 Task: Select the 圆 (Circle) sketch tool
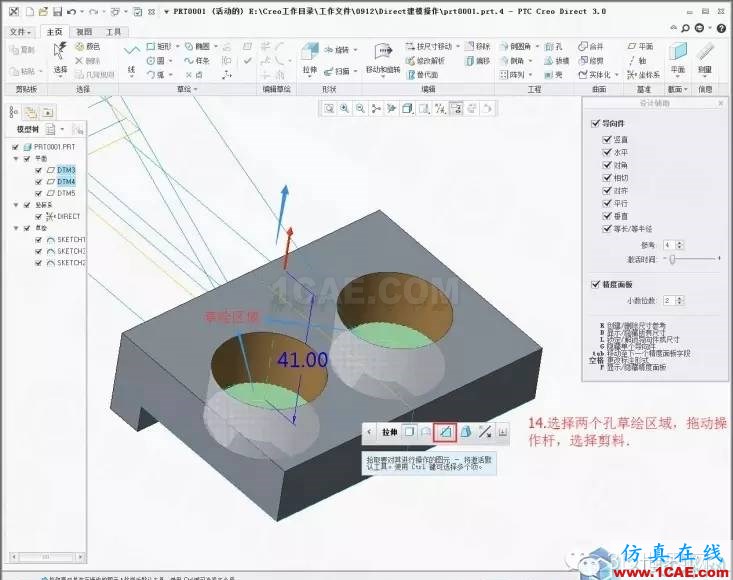coord(156,61)
